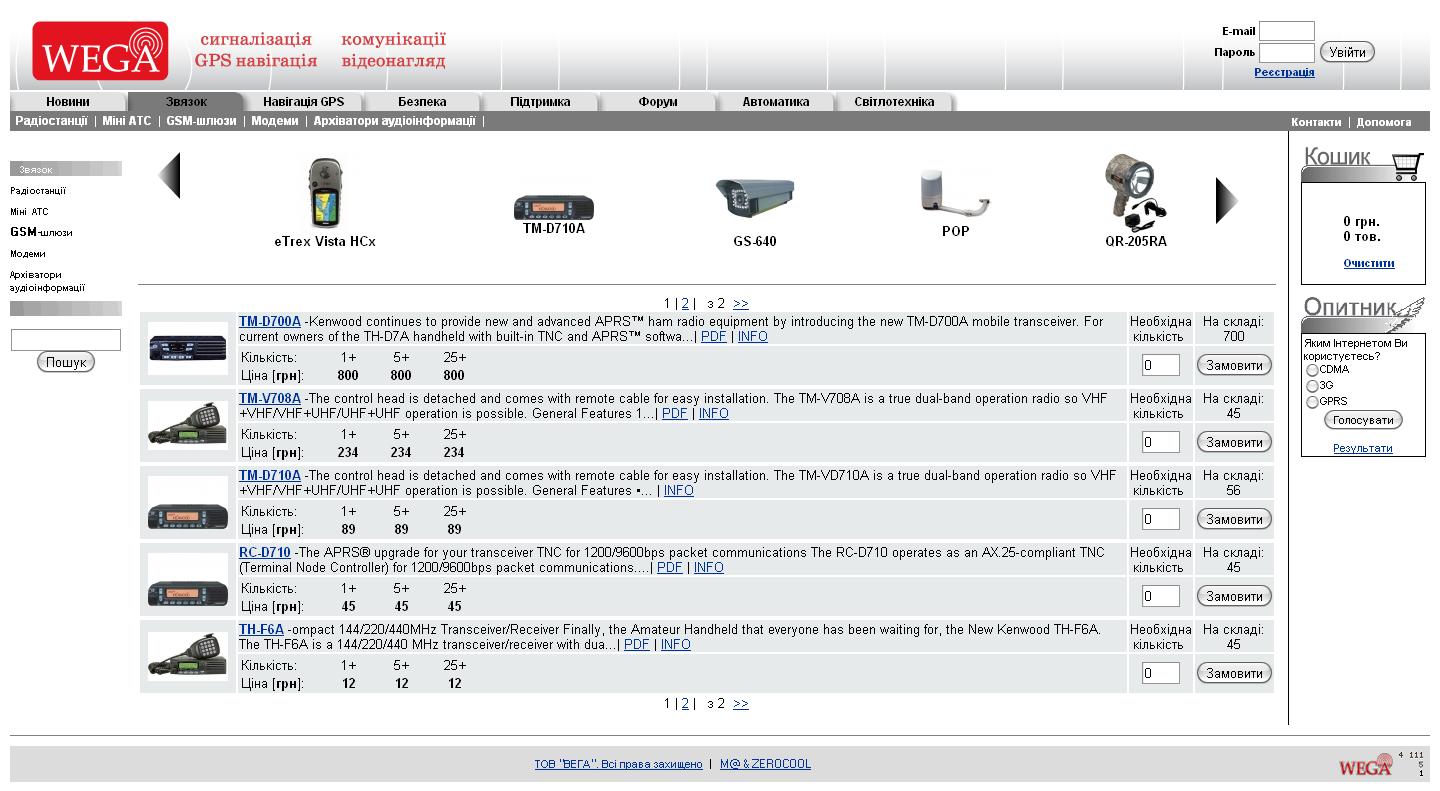Image resolution: width=1440 pixels, height=791 pixels.
Task: Switch to the Навігація GPS tab
Action: [304, 102]
